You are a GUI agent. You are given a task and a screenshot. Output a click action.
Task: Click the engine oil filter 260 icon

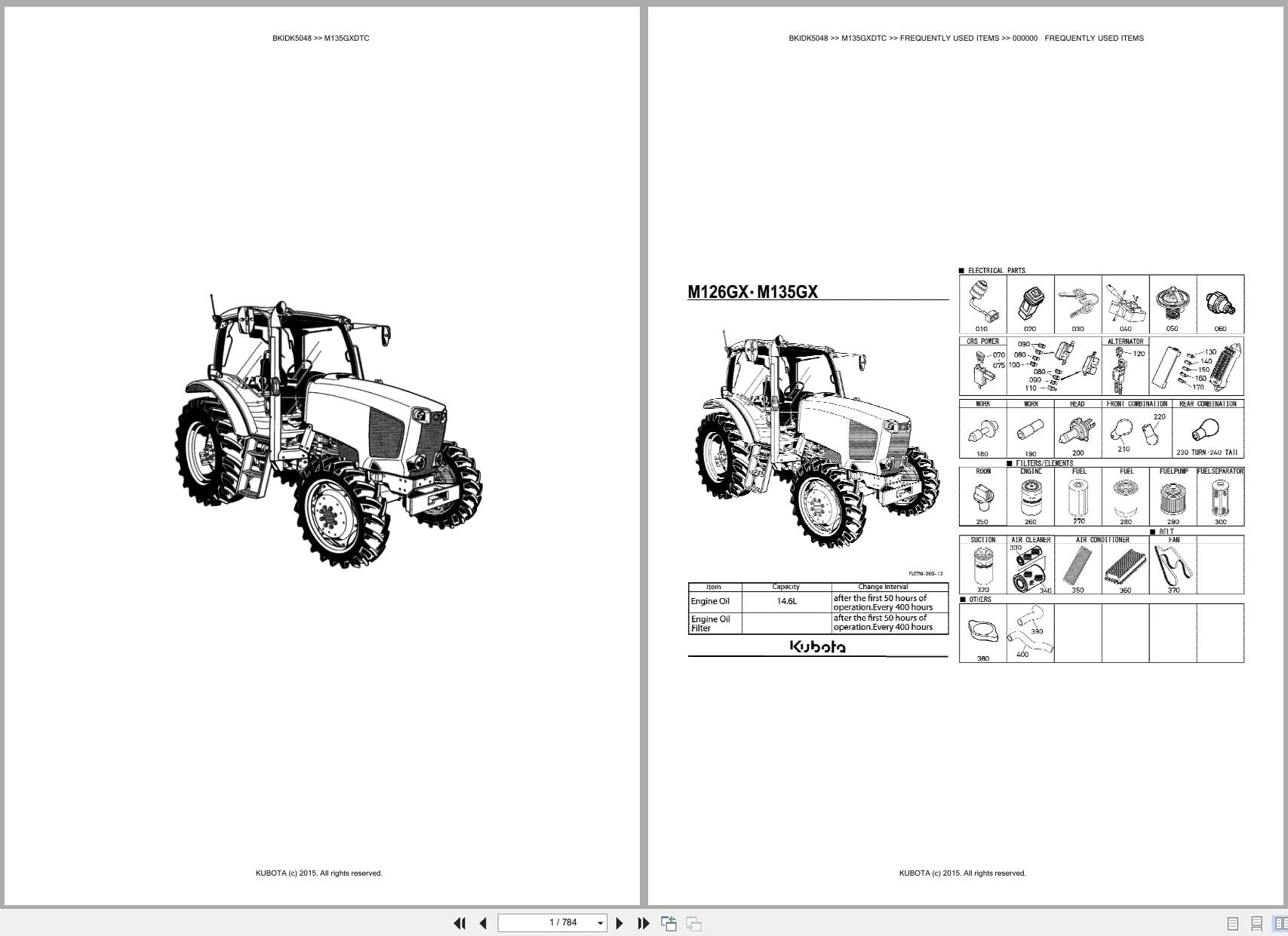pyautogui.click(x=1030, y=498)
